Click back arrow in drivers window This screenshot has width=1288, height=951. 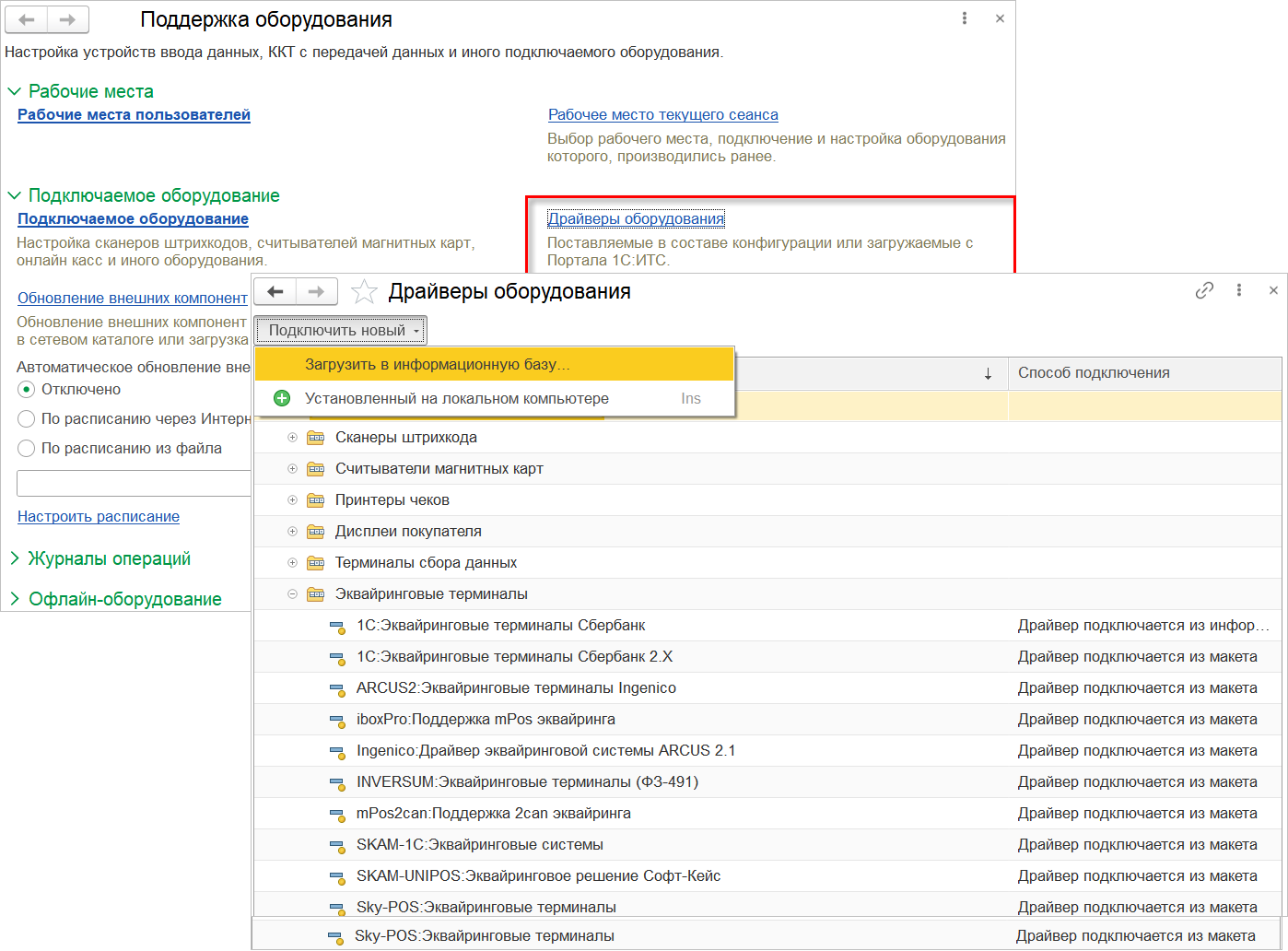[x=275, y=292]
